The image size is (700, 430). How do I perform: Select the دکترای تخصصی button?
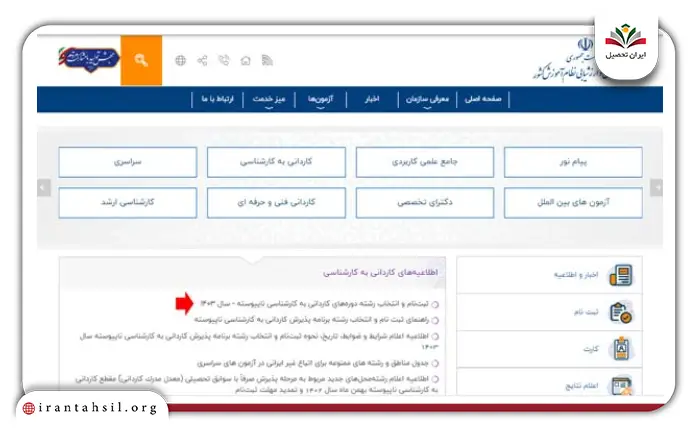[425, 203]
